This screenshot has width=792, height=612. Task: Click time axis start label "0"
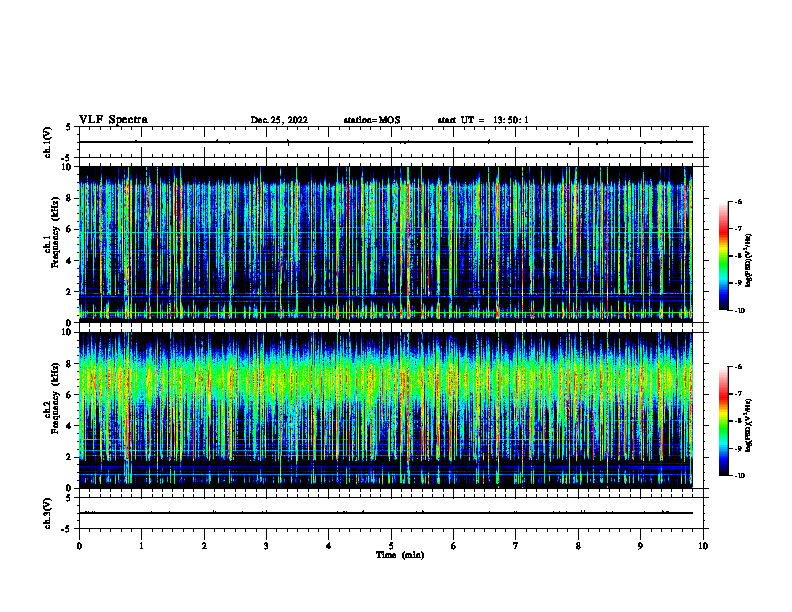point(79,546)
